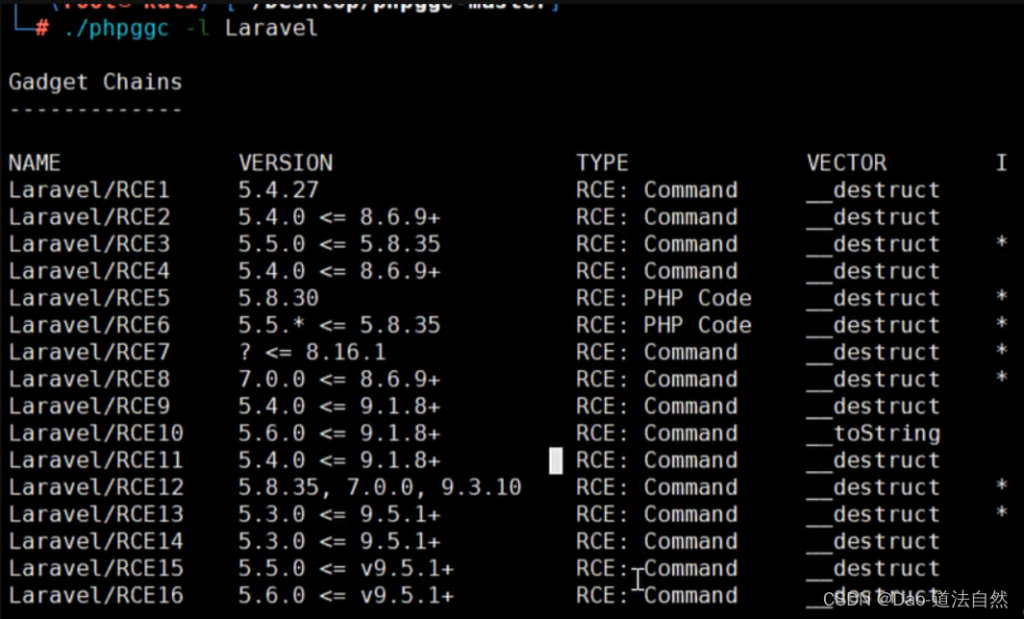
Task: Click the TYPE column header
Action: (602, 163)
